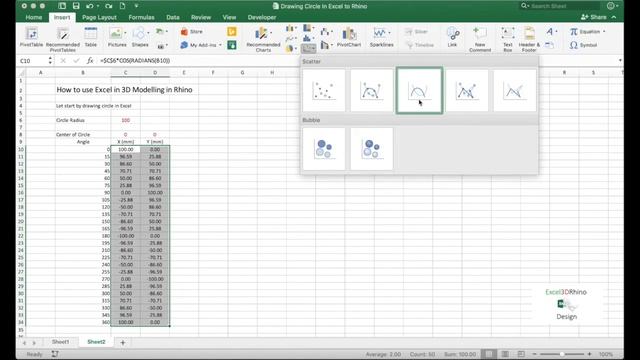Switch to Page Layout view in the status bar
640x360 pixels.
[505, 354]
